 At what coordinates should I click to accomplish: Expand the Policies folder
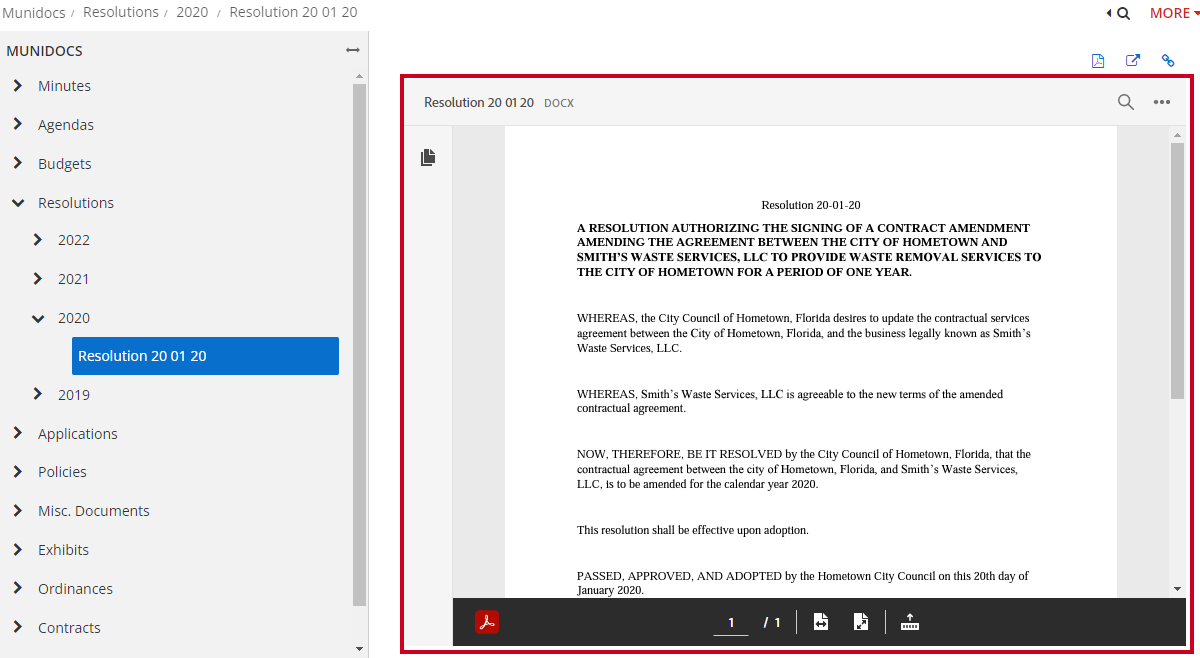click(18, 471)
